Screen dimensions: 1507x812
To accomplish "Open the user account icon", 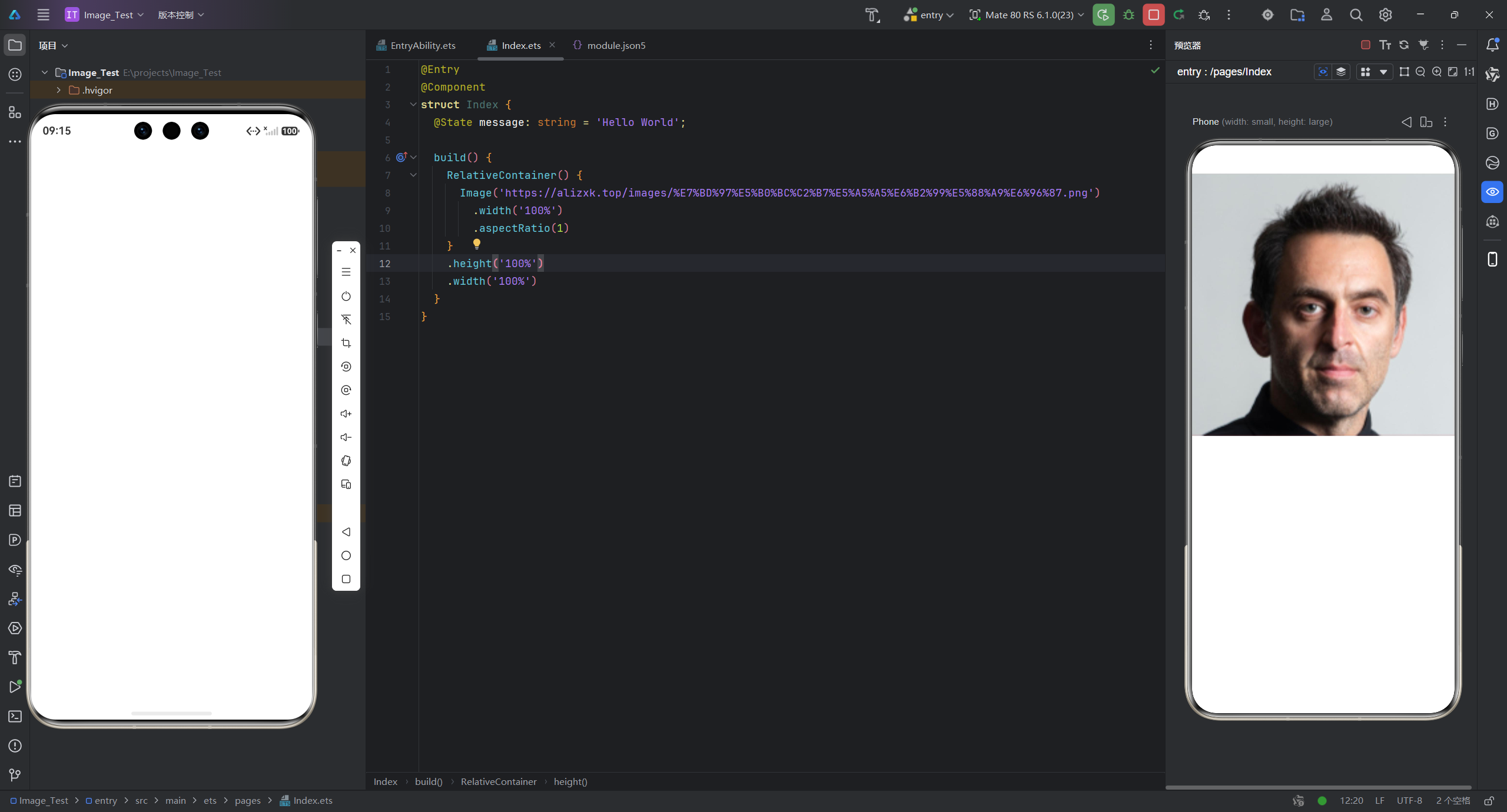I will tap(1326, 15).
